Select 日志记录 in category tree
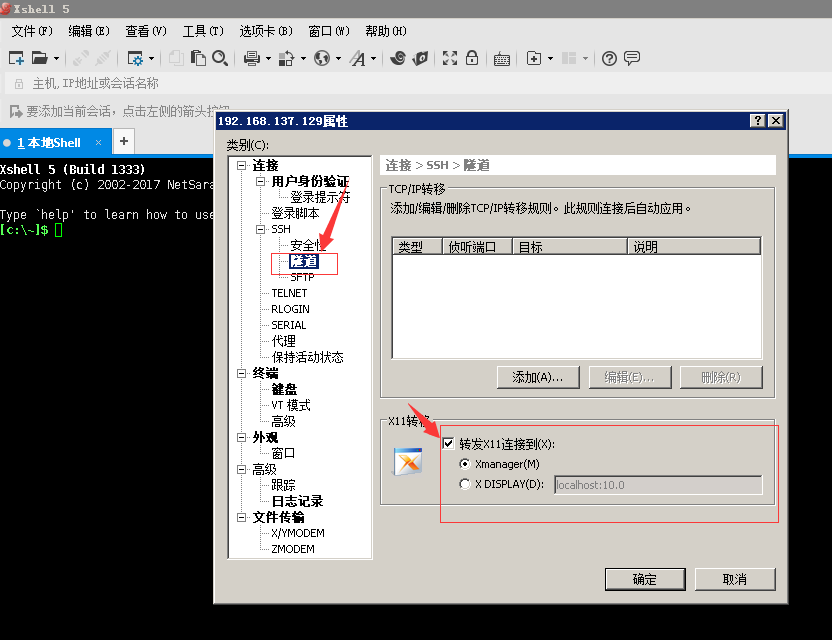This screenshot has width=832, height=640. 297,501
